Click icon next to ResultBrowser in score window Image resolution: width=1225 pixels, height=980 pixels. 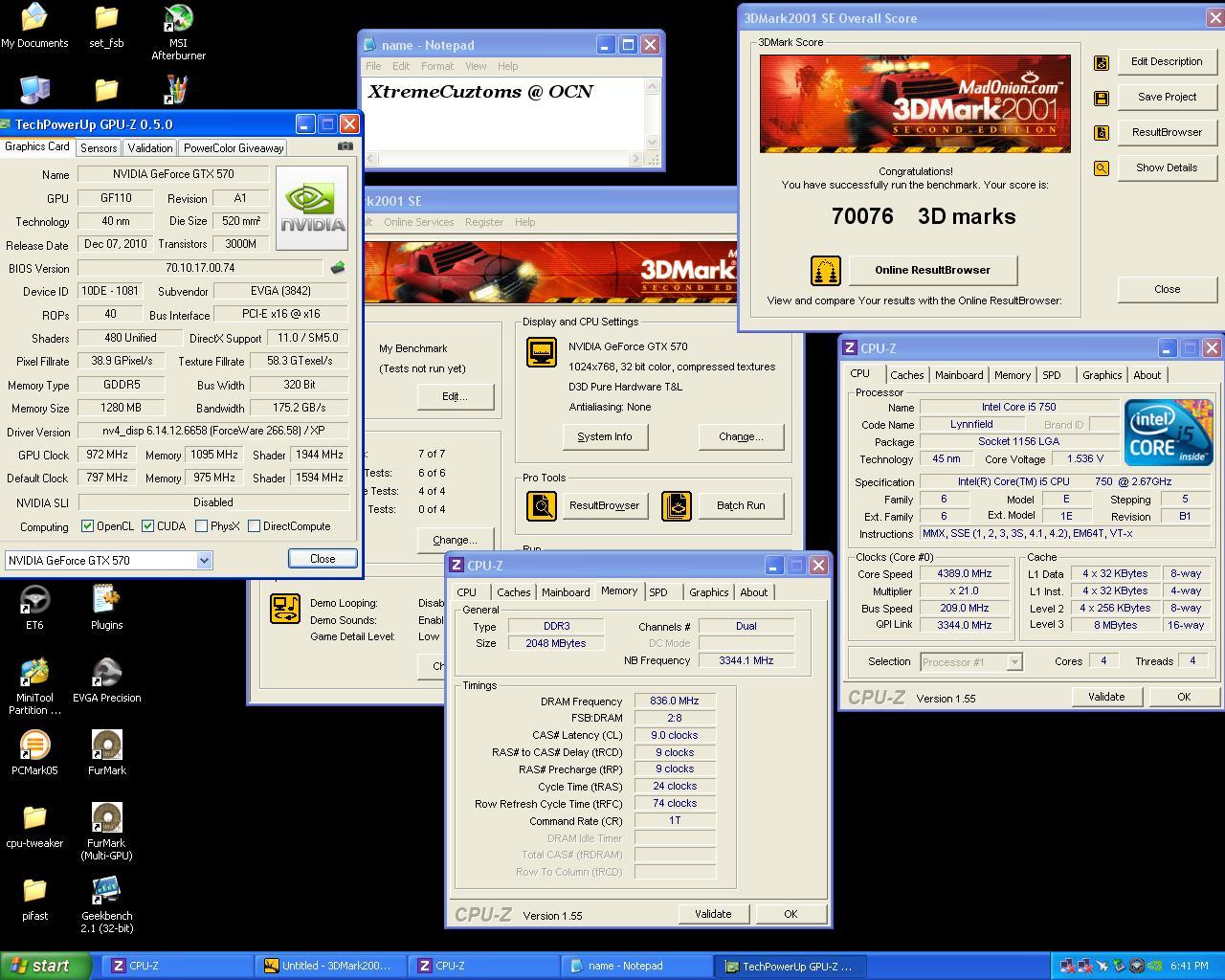pos(1102,133)
